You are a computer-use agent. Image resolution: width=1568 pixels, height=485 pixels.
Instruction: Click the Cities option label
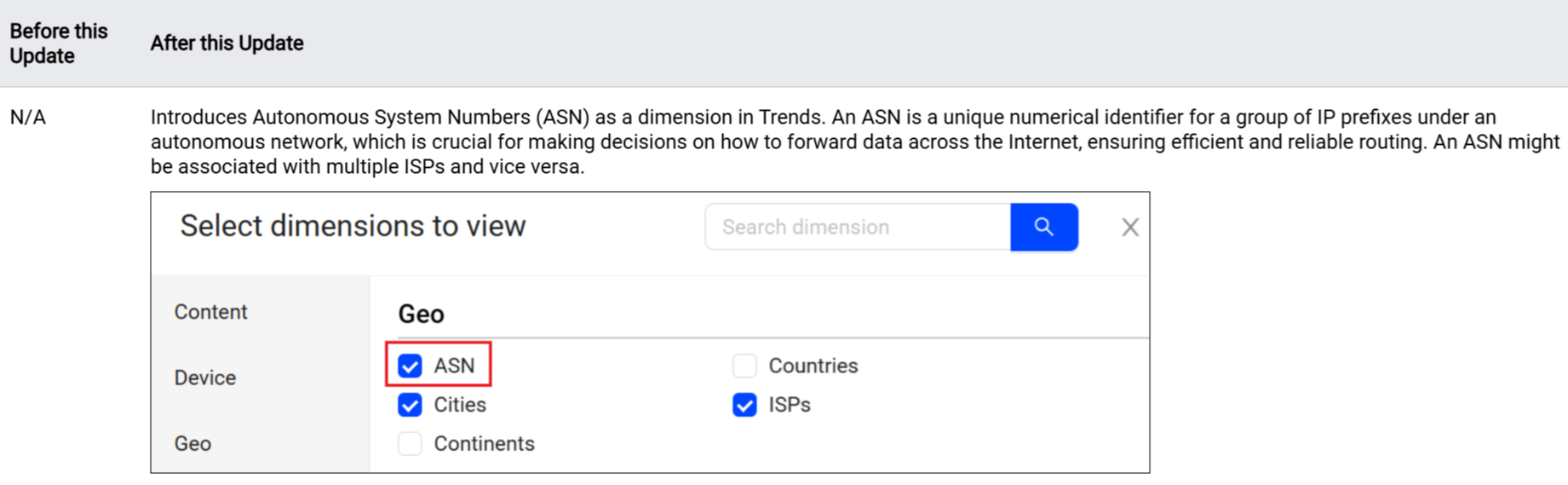tap(460, 405)
